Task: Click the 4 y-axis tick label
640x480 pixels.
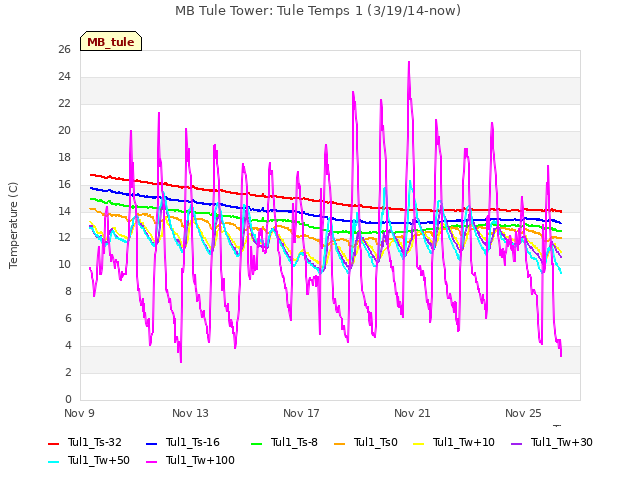Action: tap(68, 345)
